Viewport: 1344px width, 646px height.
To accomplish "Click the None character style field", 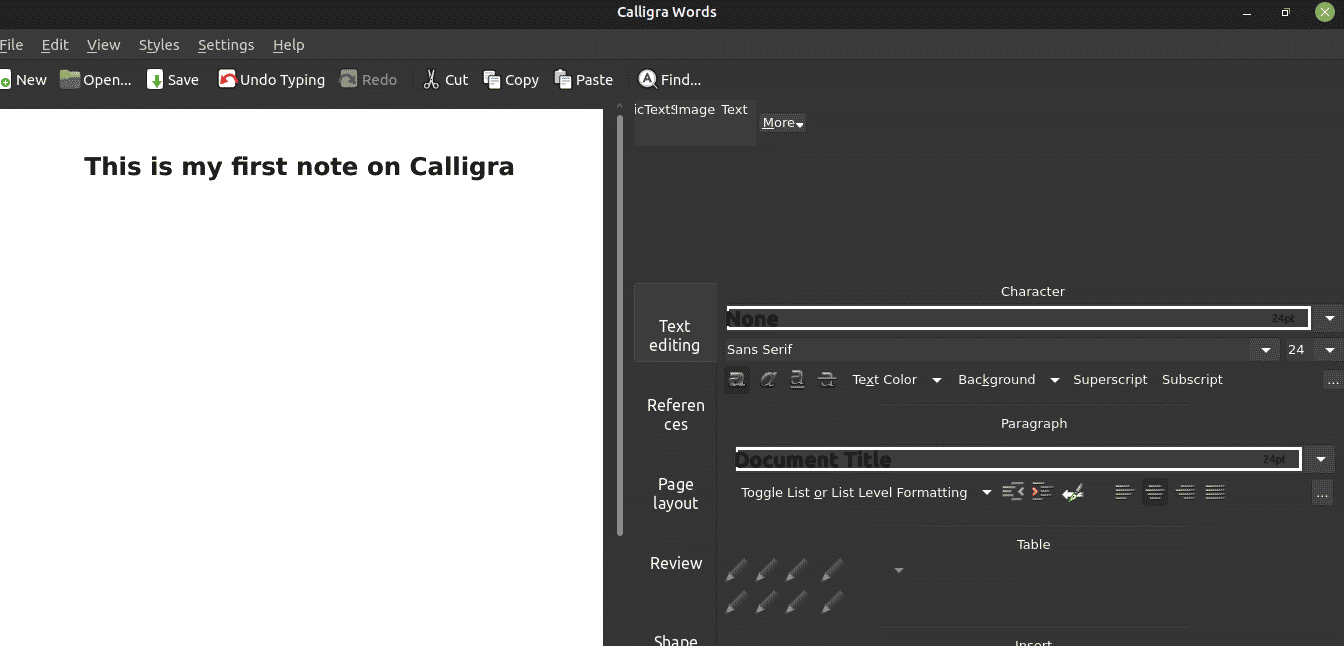I will tap(1018, 319).
